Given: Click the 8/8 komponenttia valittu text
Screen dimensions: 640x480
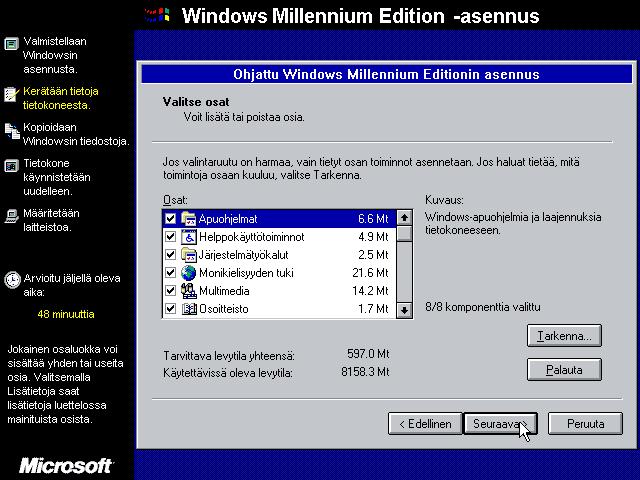Looking at the screenshot, I should (482, 307).
